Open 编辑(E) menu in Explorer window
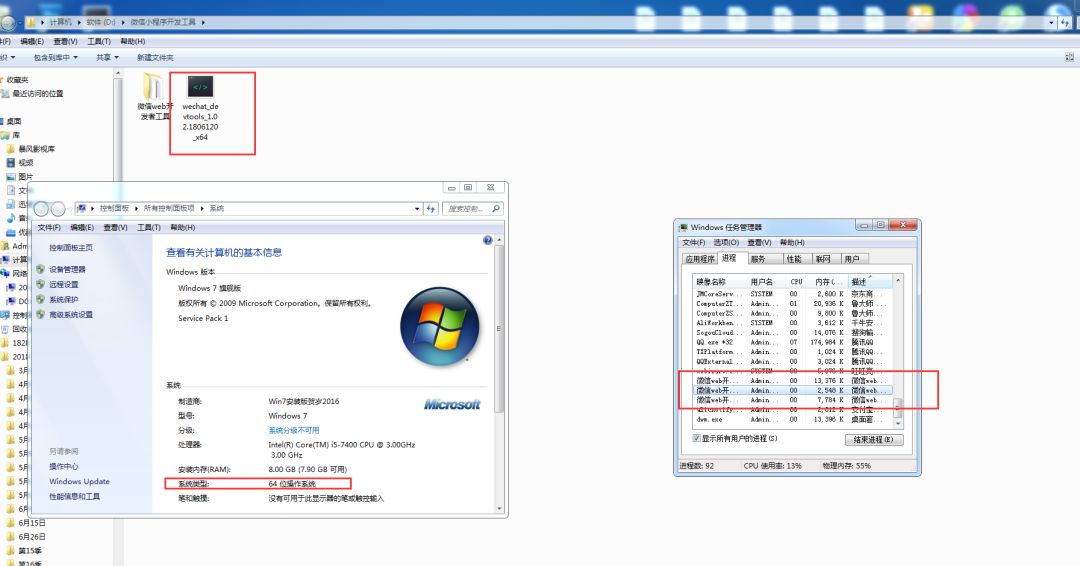This screenshot has height=566, width=1080. coord(32,41)
